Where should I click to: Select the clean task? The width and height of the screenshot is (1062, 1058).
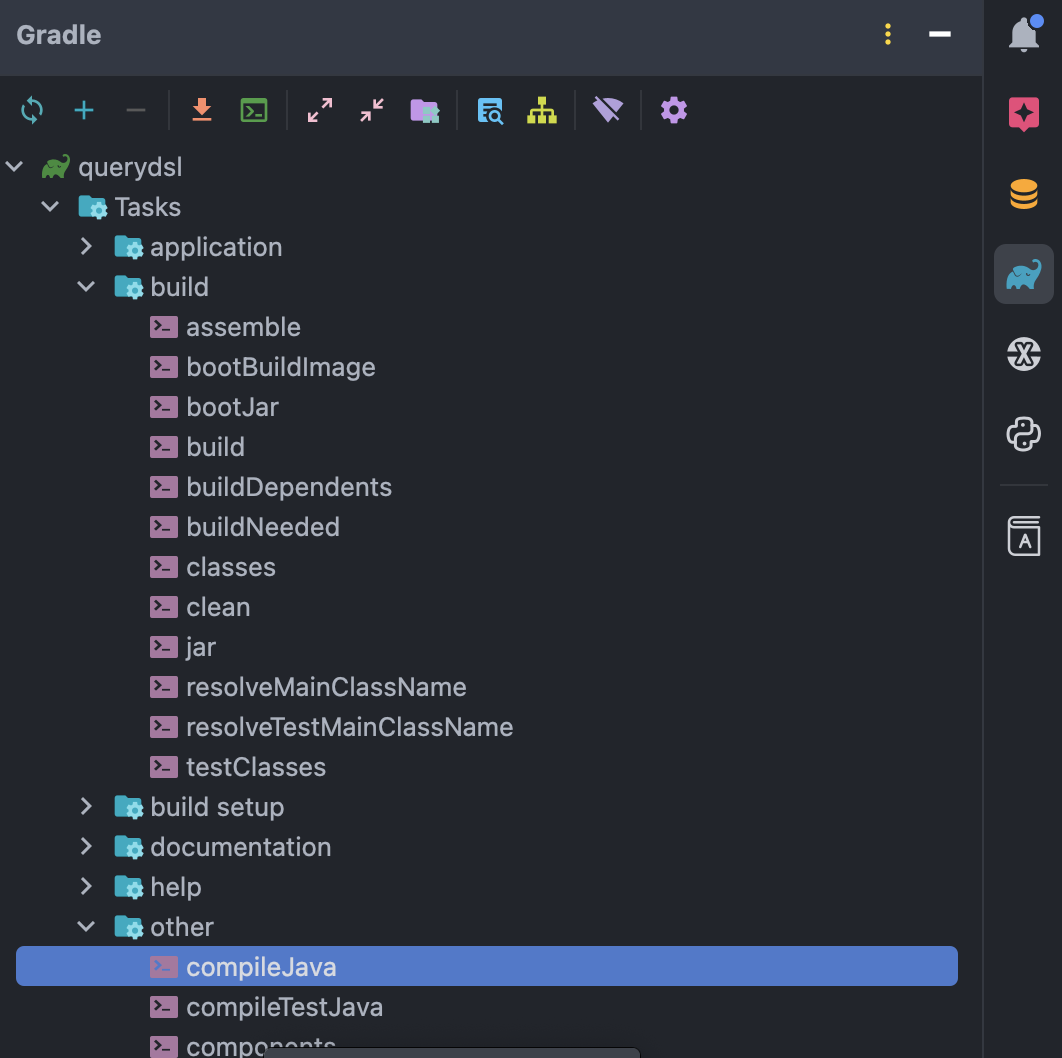click(218, 607)
